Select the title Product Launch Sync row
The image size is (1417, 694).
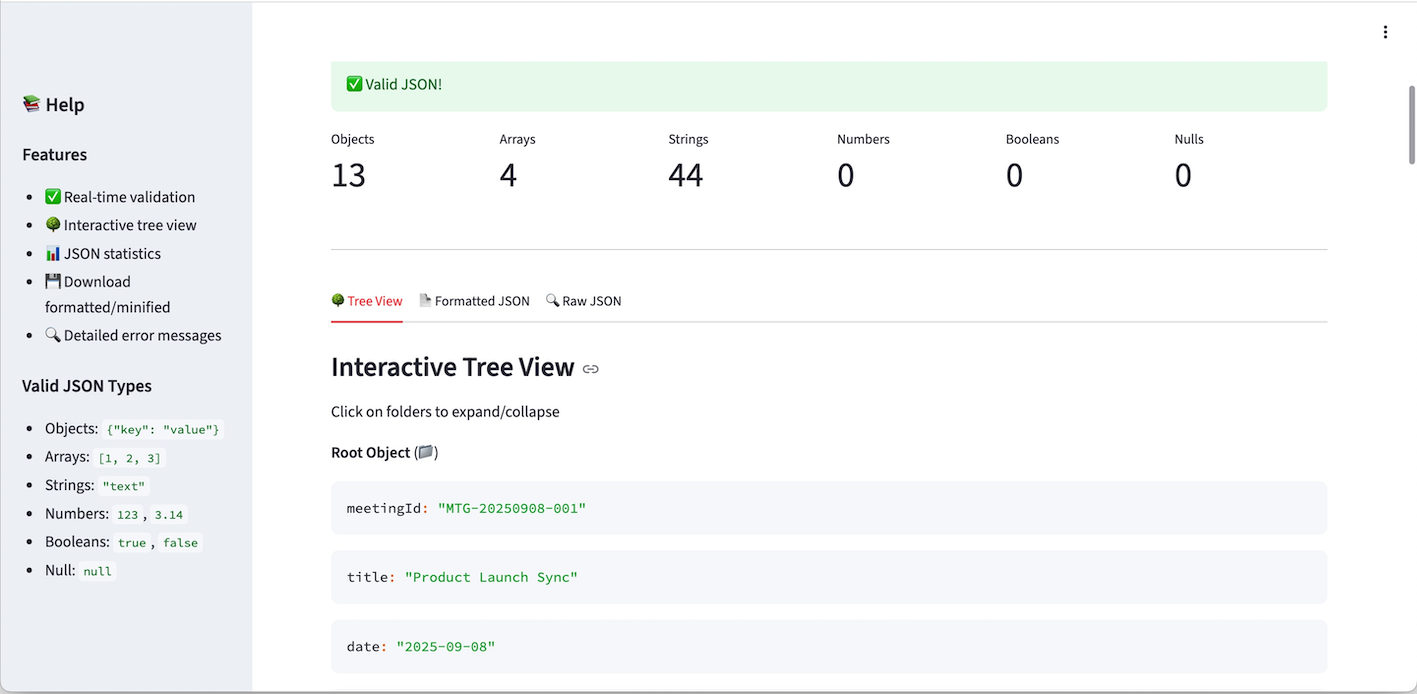828,577
